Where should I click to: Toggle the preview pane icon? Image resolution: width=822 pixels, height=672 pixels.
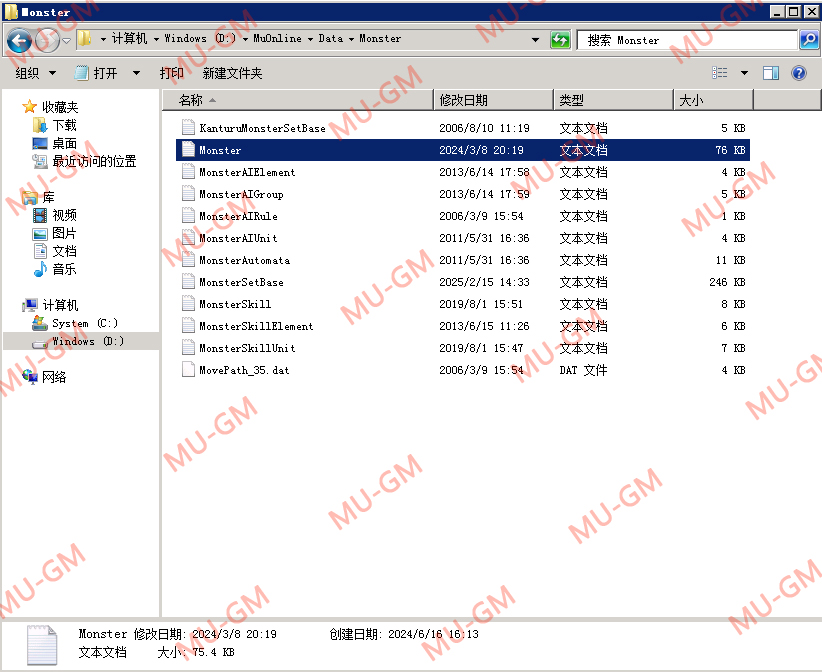(771, 73)
